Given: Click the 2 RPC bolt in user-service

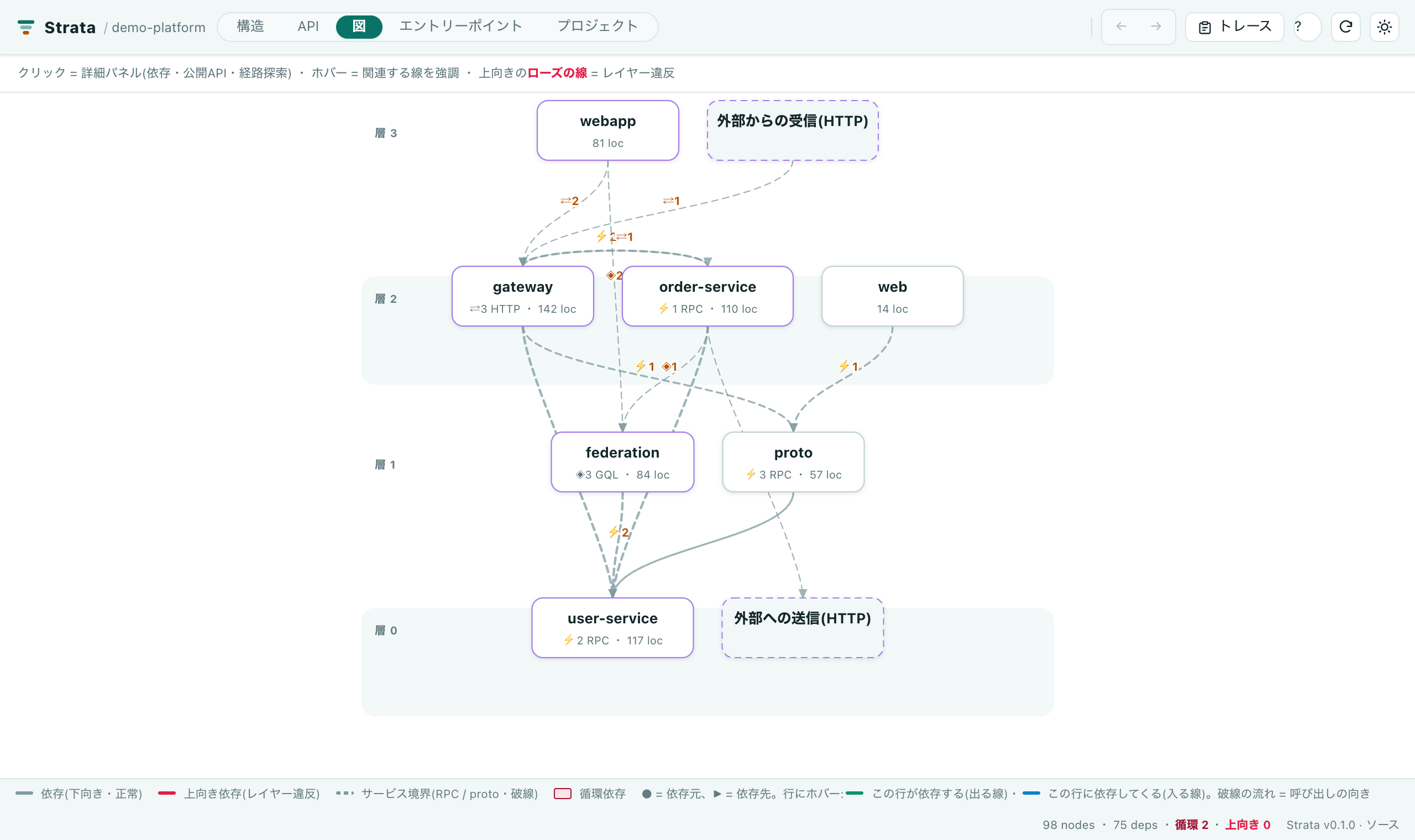Looking at the screenshot, I should pos(569,640).
